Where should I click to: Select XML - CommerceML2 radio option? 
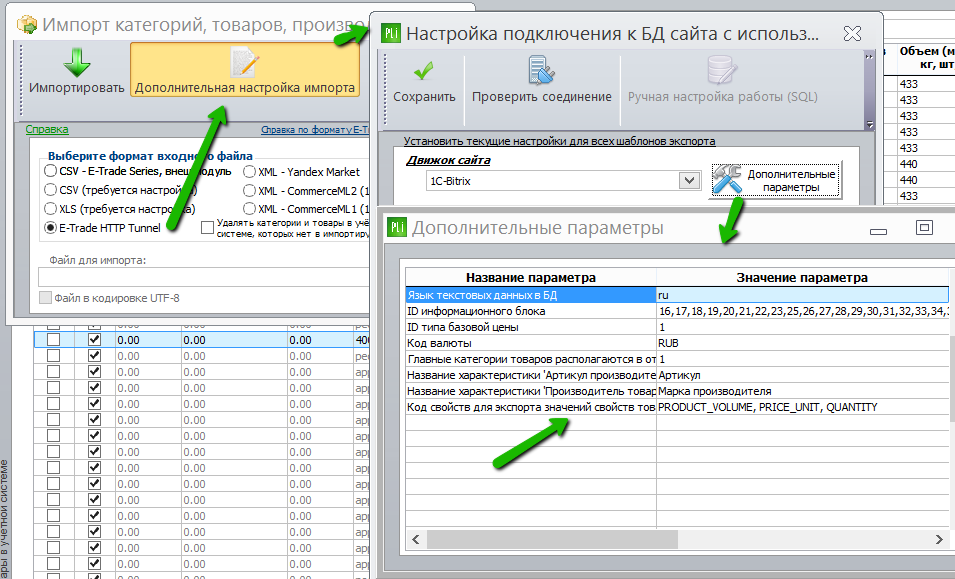(x=249, y=191)
